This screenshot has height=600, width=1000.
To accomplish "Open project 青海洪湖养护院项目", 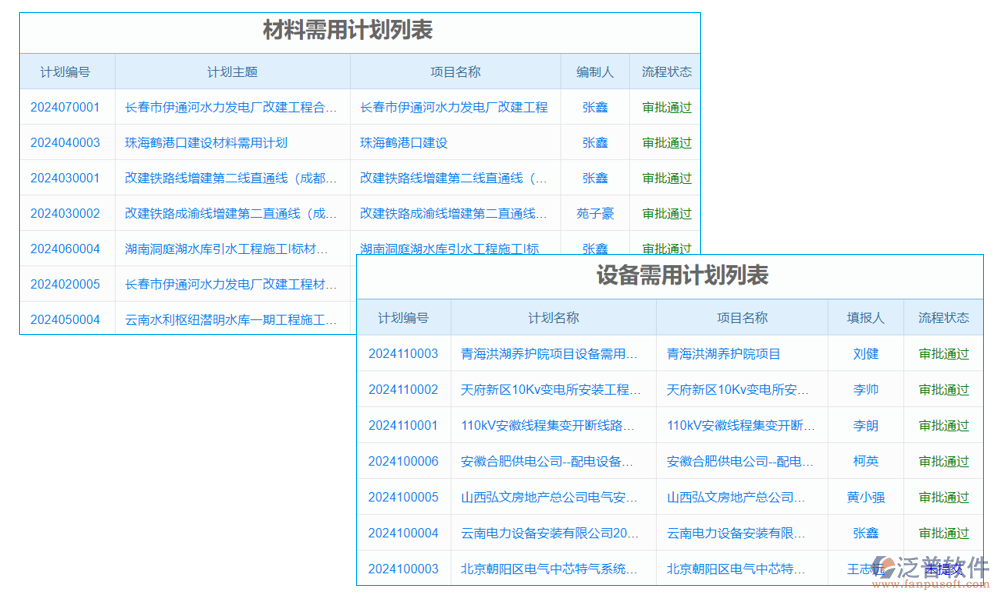I will [x=727, y=353].
